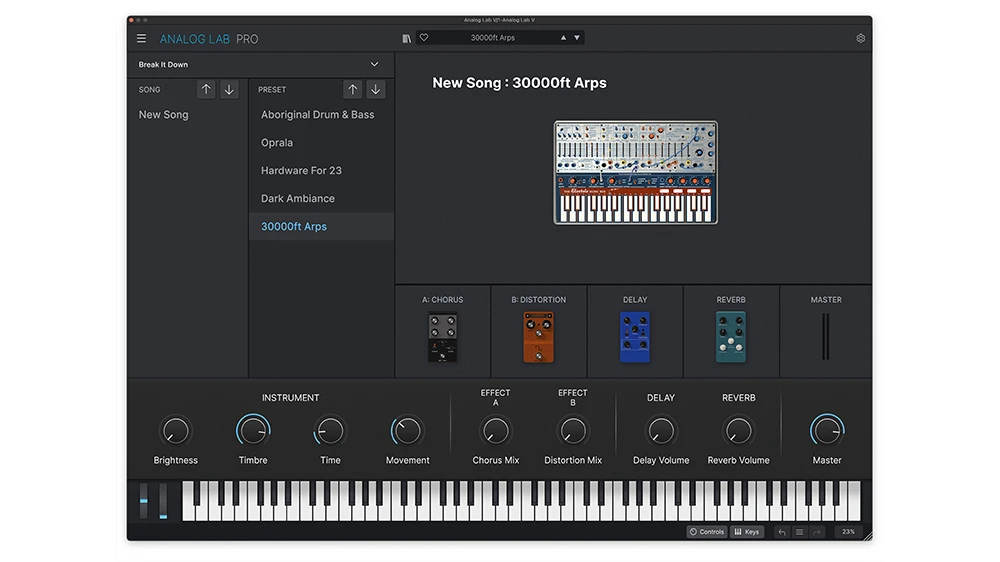Open the hamburger main menu
Viewport: 1000px width, 562px height.
coord(141,39)
